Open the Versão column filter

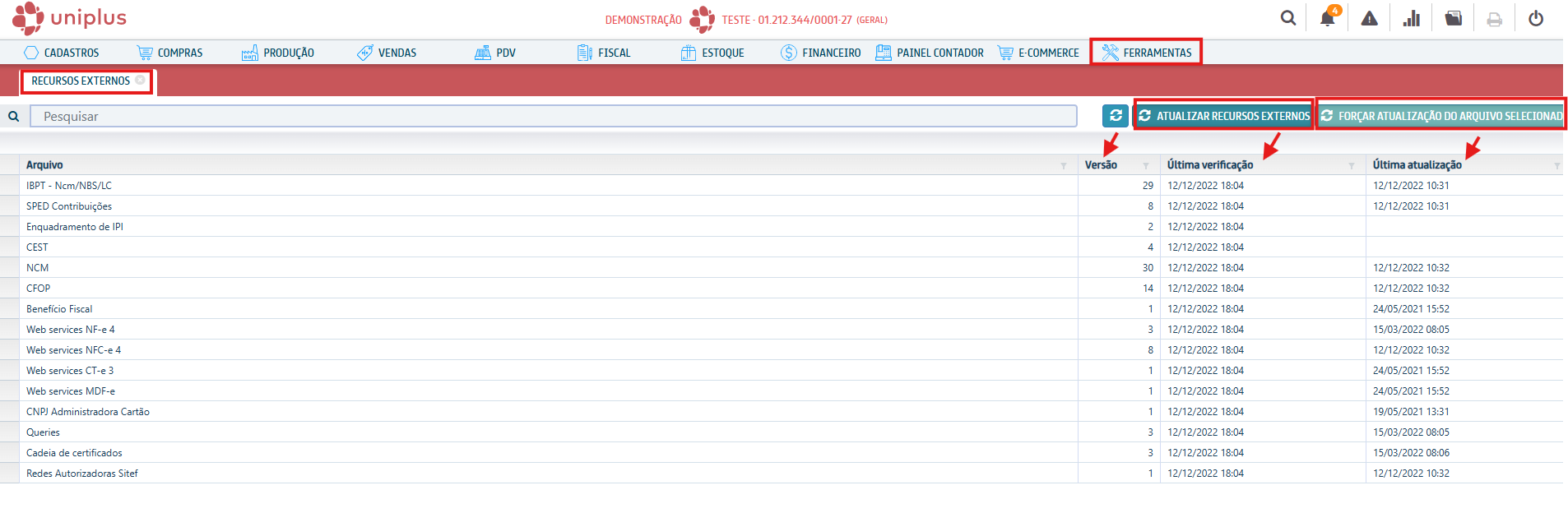point(1146,166)
